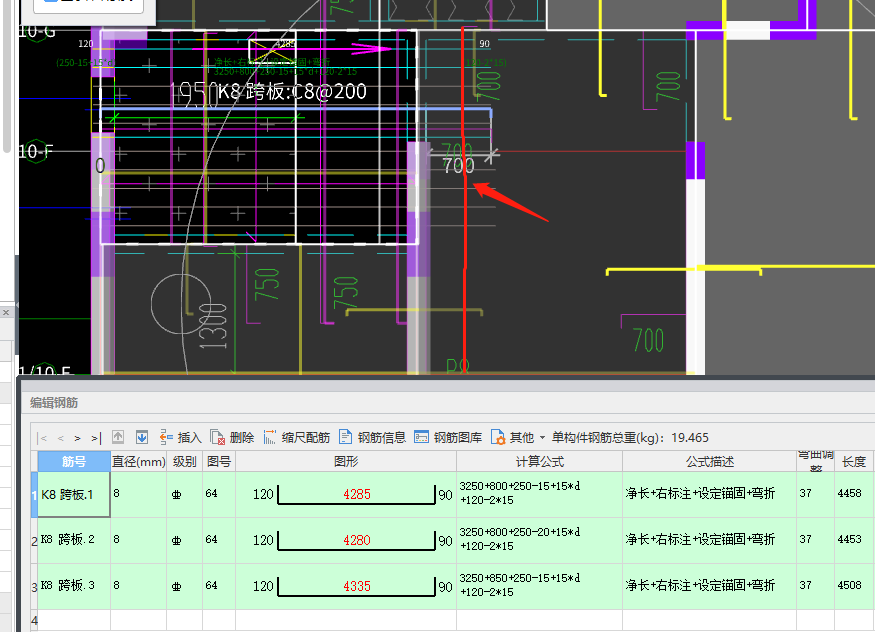Click shape length 4280 in row 2
Image resolution: width=875 pixels, height=632 pixels.
[357, 540]
